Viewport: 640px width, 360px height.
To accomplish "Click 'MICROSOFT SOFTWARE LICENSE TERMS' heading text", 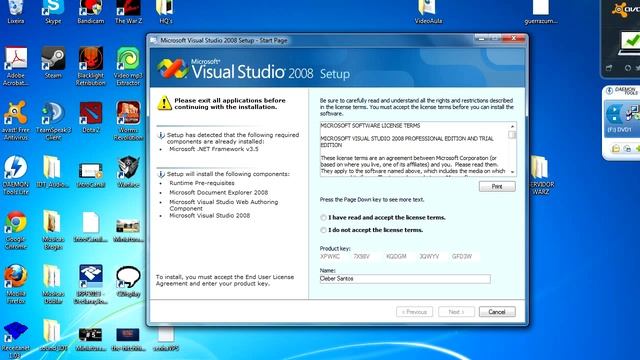I will point(370,126).
